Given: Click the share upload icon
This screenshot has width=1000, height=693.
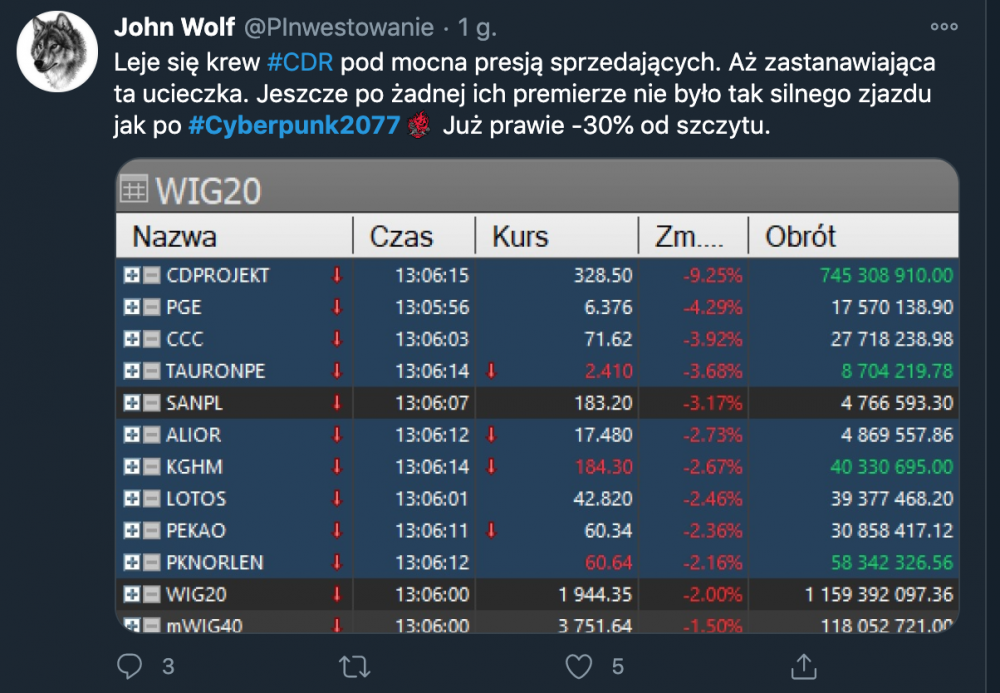Looking at the screenshot, I should [x=803, y=664].
